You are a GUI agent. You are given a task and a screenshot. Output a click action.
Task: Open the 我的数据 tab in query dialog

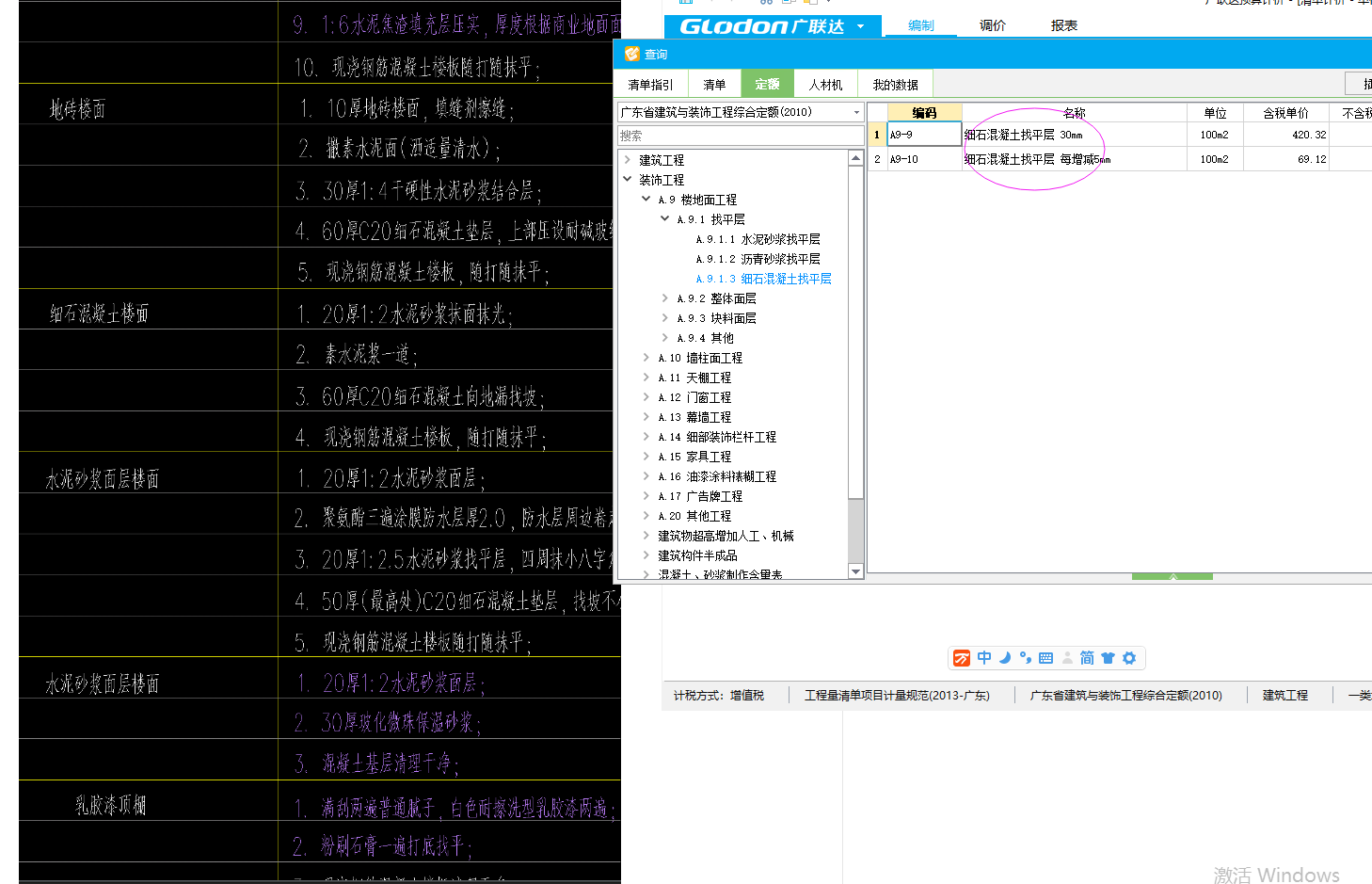(x=895, y=85)
